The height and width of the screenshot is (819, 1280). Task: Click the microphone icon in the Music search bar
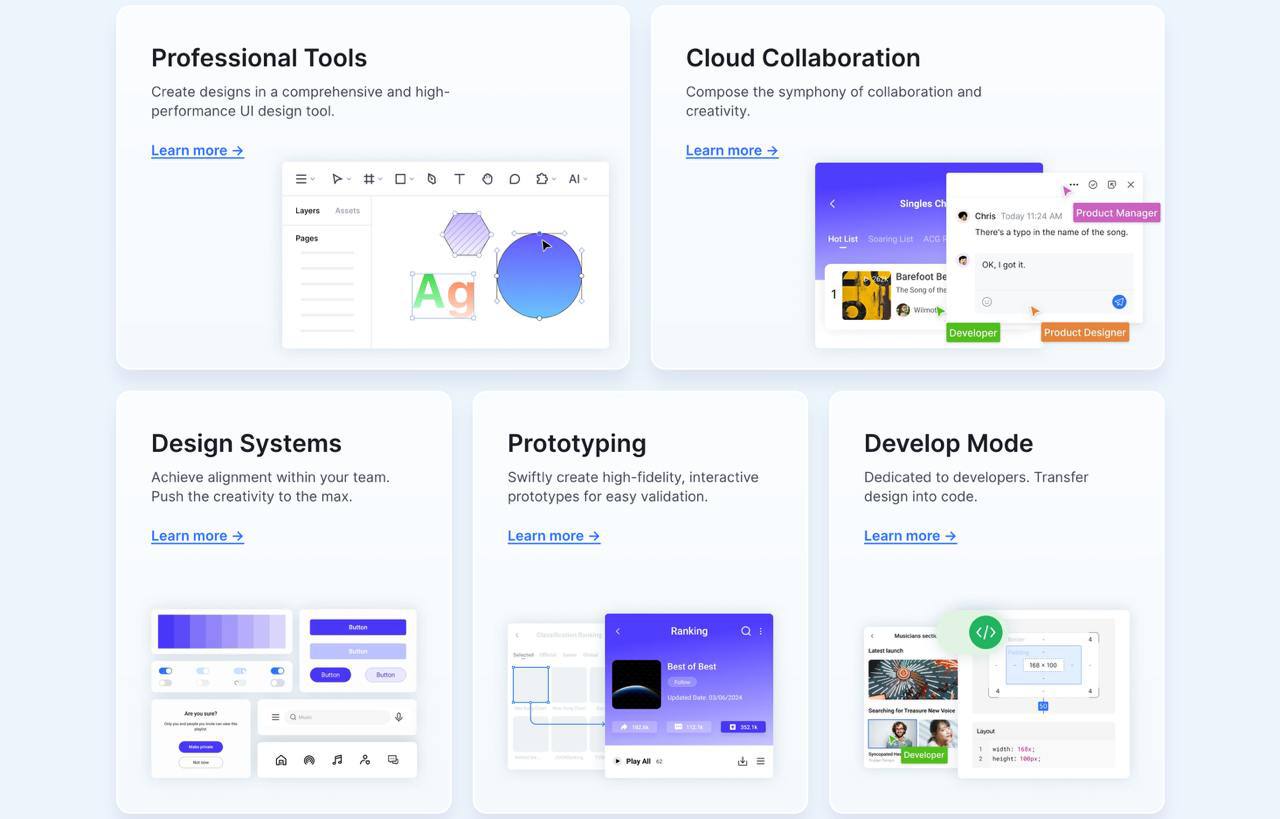(399, 716)
